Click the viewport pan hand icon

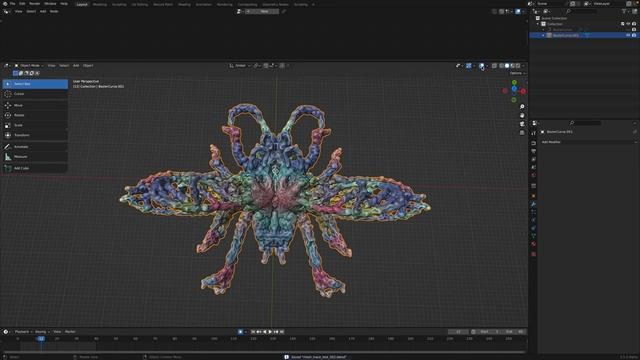[x=522, y=116]
